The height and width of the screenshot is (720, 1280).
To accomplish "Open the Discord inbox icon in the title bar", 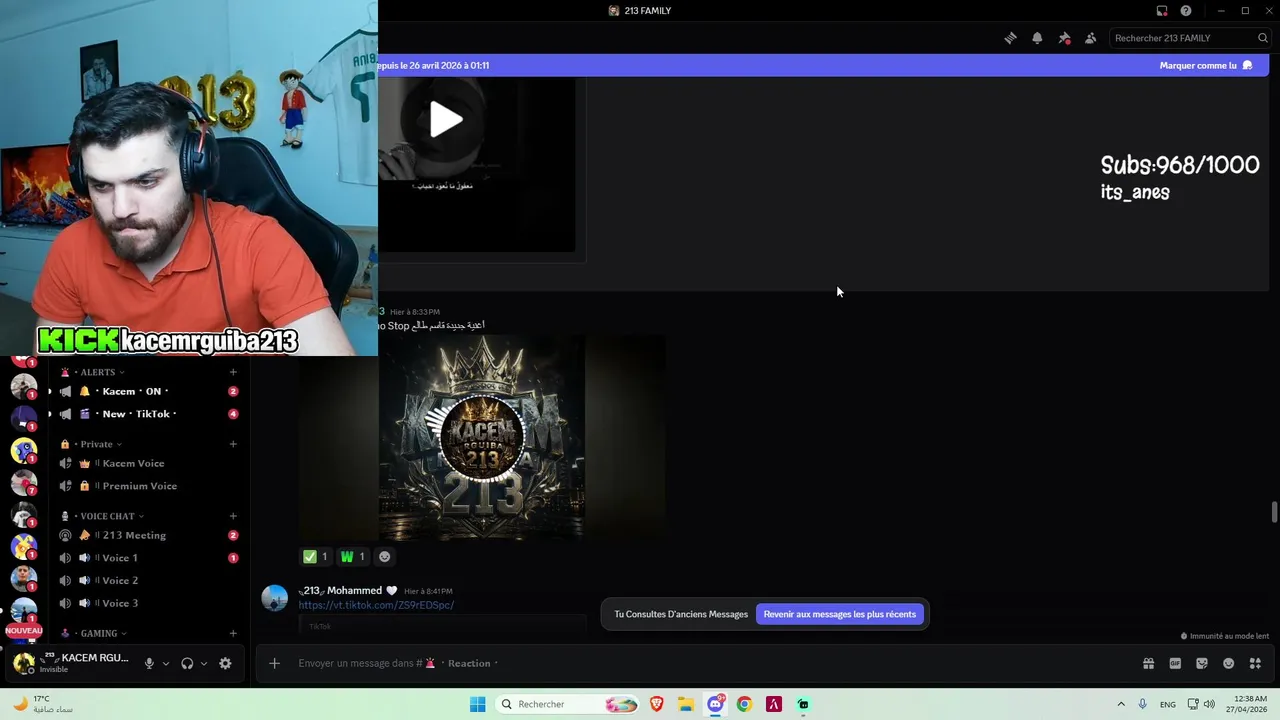I will click(x=1162, y=11).
